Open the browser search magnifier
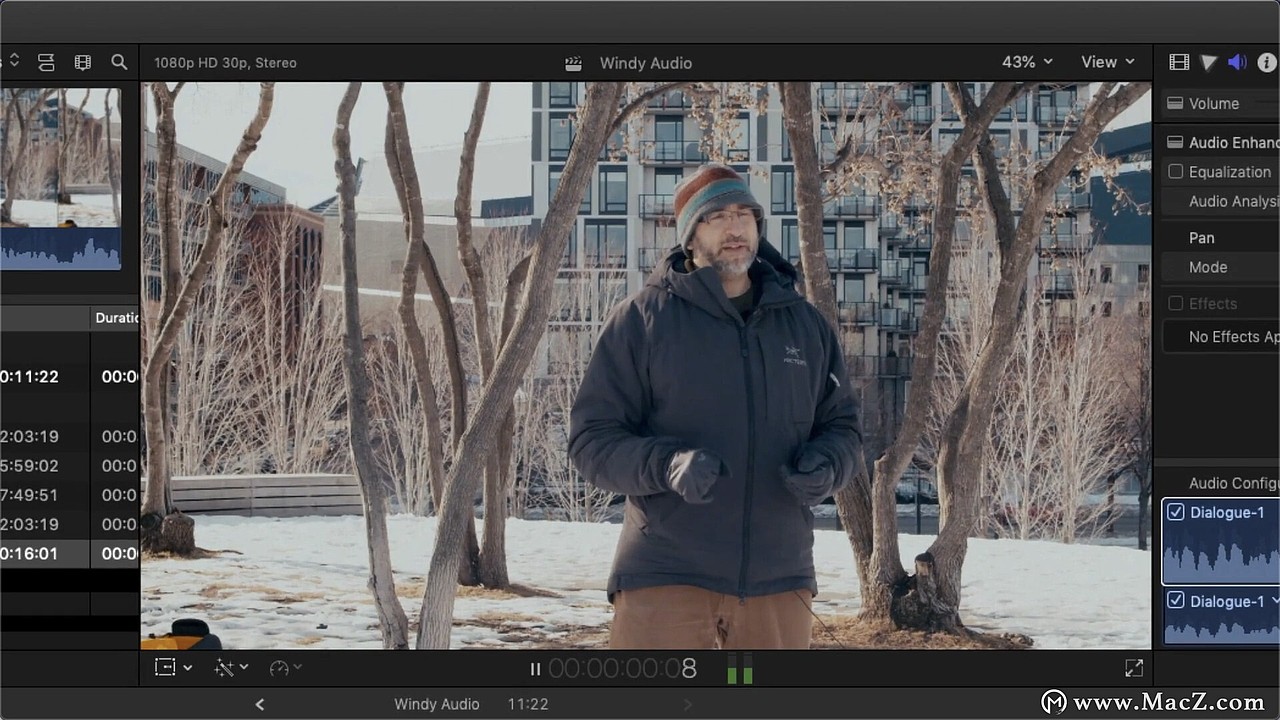 point(119,62)
